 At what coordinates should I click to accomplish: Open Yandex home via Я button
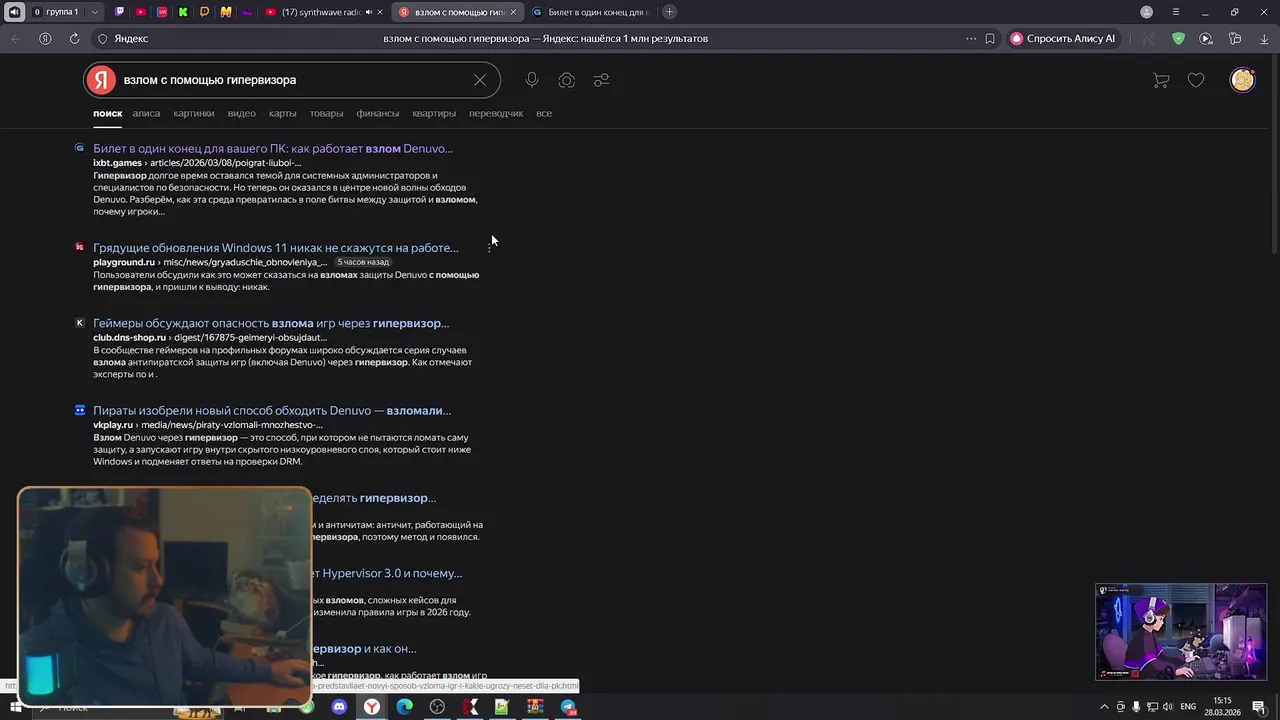pyautogui.click(x=45, y=38)
